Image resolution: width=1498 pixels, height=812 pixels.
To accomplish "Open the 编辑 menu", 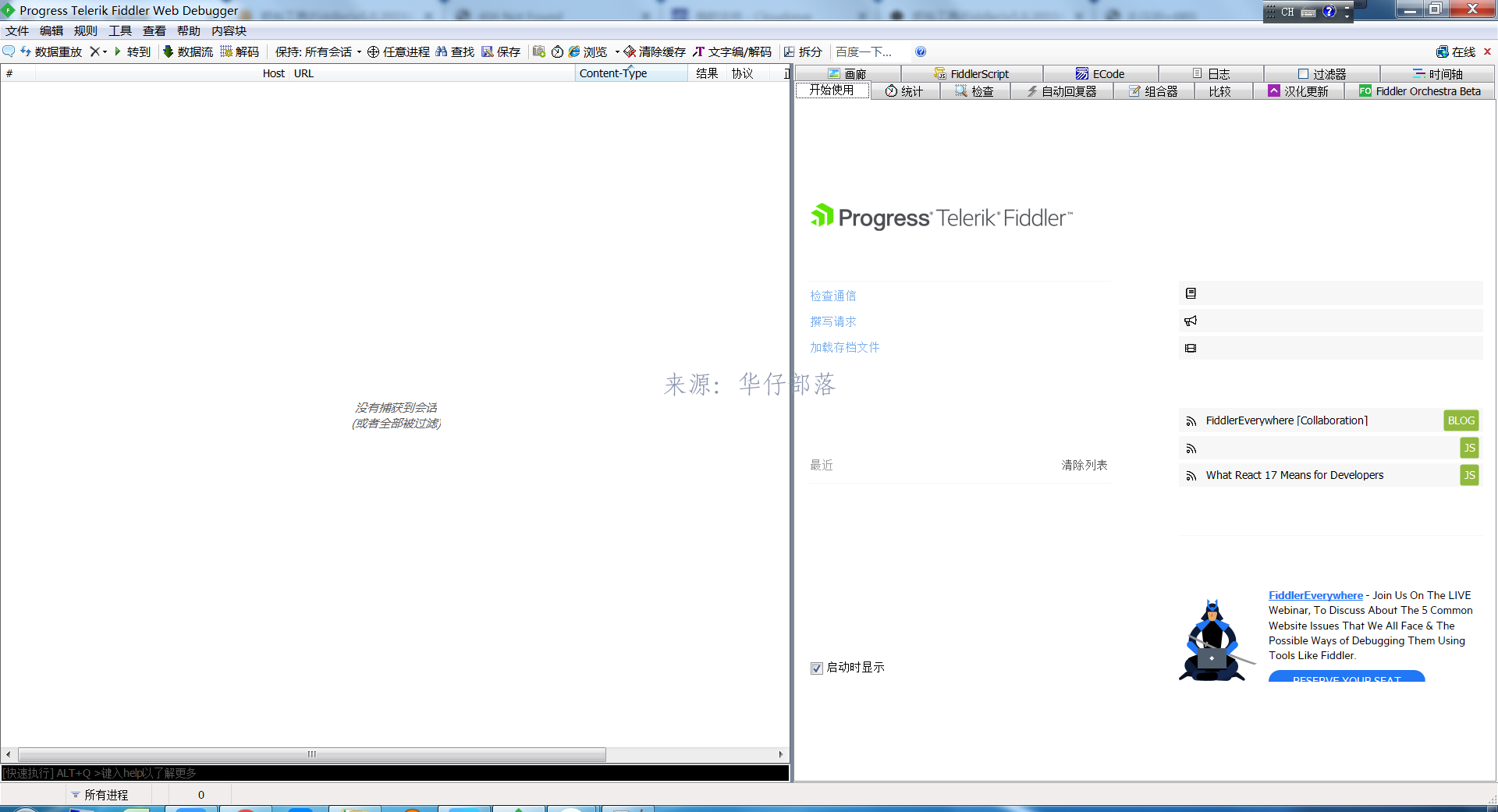I will (x=51, y=30).
